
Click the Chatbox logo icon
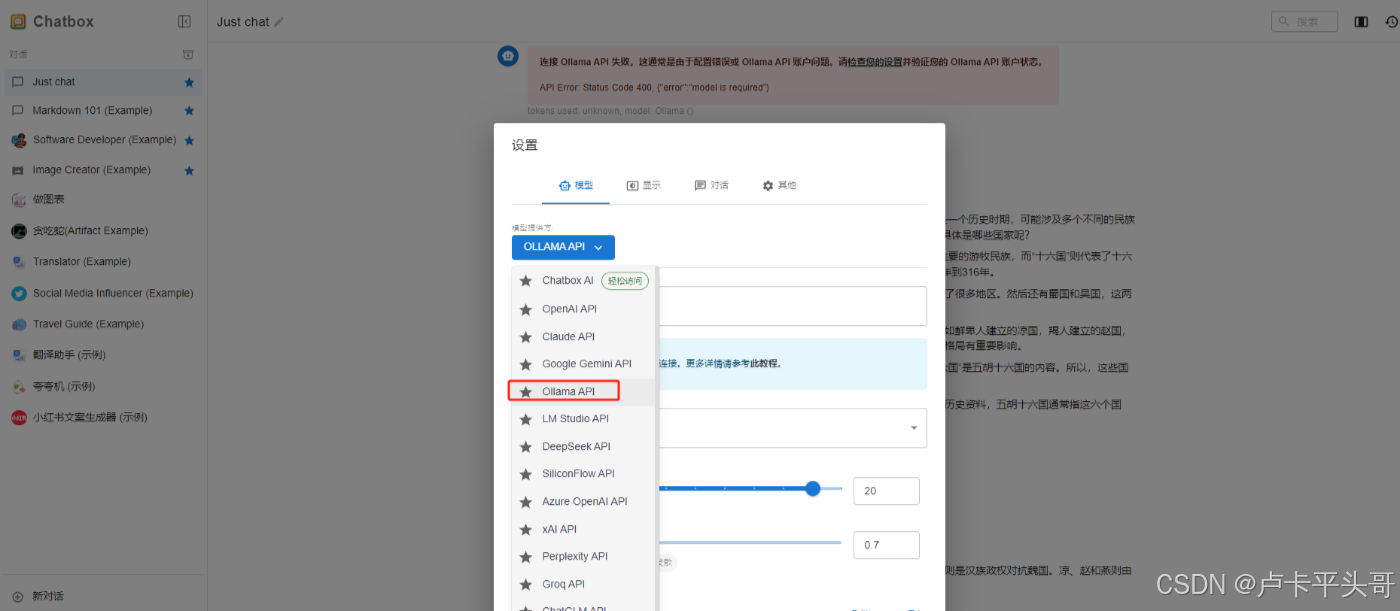18,21
